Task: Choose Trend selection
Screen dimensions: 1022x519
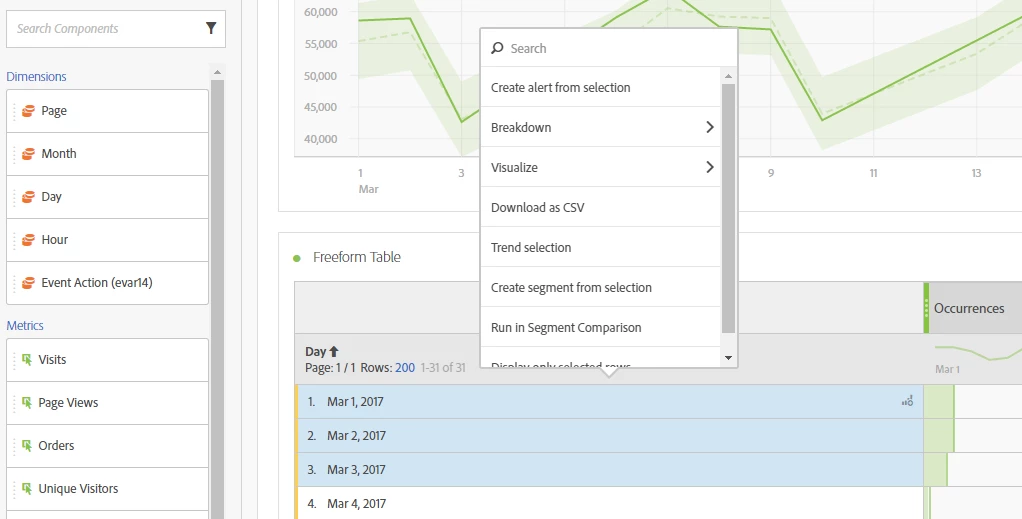Action: tap(600, 247)
